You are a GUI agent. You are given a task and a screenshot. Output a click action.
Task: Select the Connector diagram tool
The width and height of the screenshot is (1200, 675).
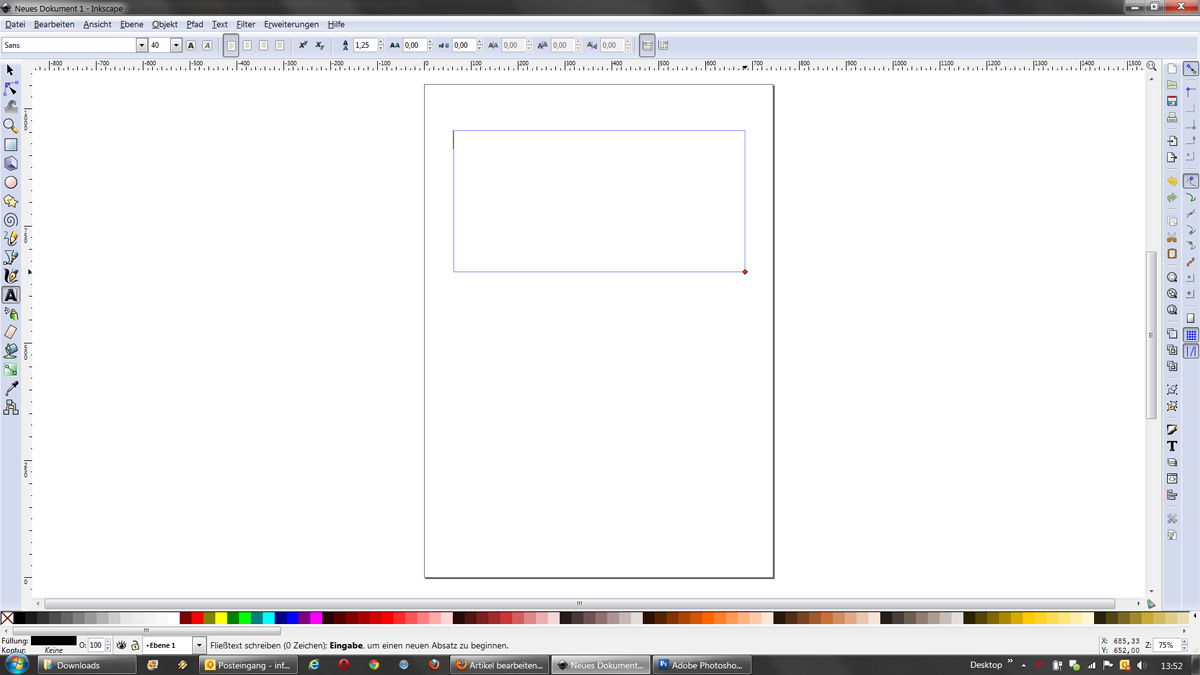pos(11,407)
